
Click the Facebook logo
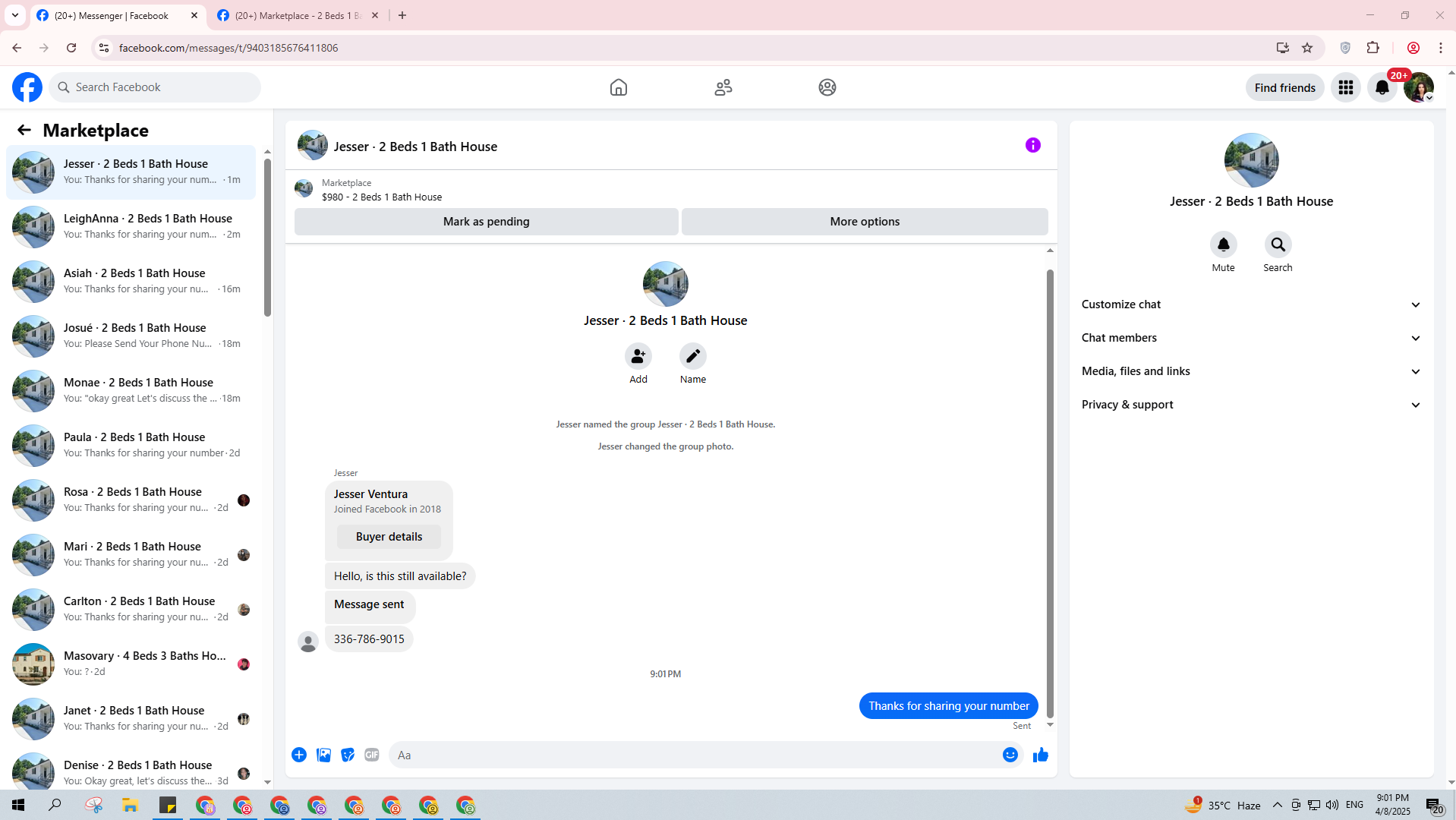pyautogui.click(x=27, y=87)
